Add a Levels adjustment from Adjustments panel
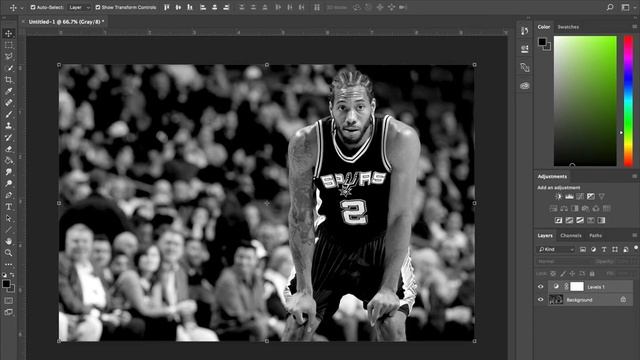The width and height of the screenshot is (640, 360). [569, 196]
